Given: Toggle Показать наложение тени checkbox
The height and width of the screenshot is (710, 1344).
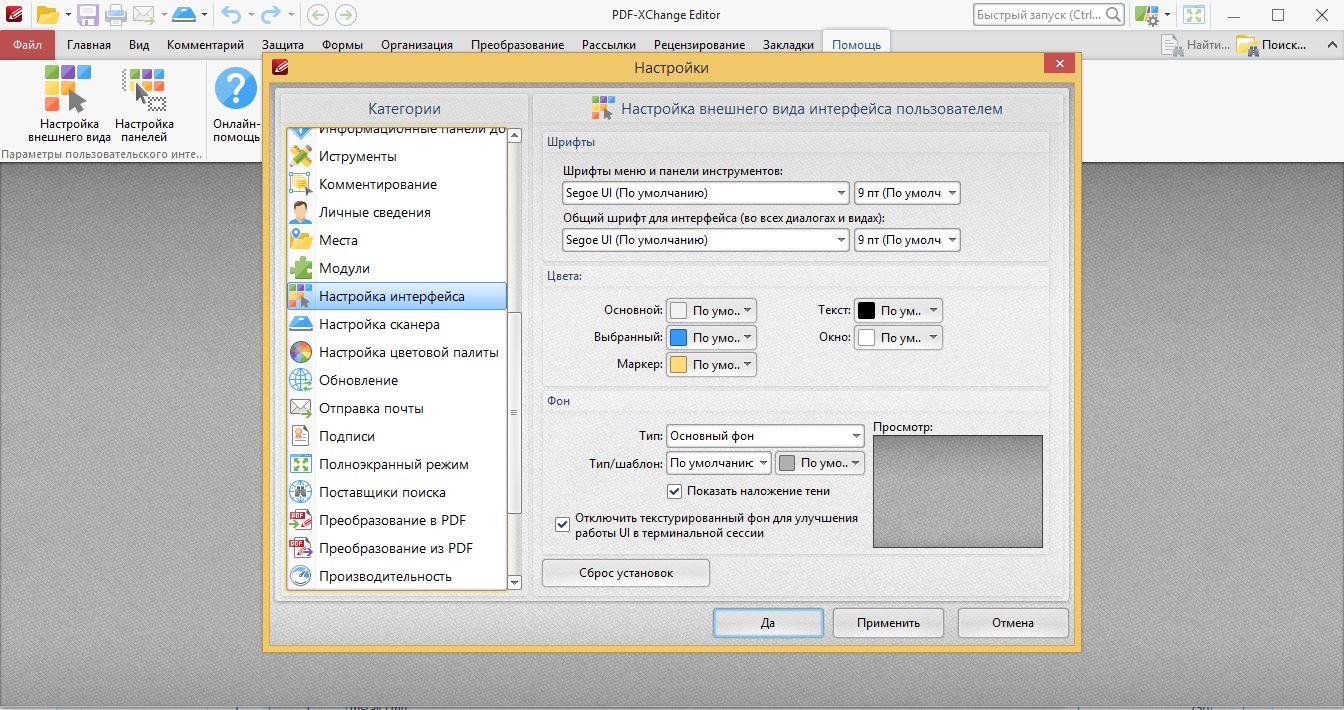Looking at the screenshot, I should point(675,491).
